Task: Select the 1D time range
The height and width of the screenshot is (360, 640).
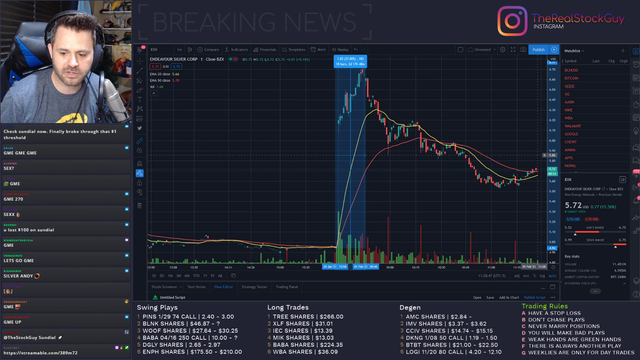Action: (154, 276)
